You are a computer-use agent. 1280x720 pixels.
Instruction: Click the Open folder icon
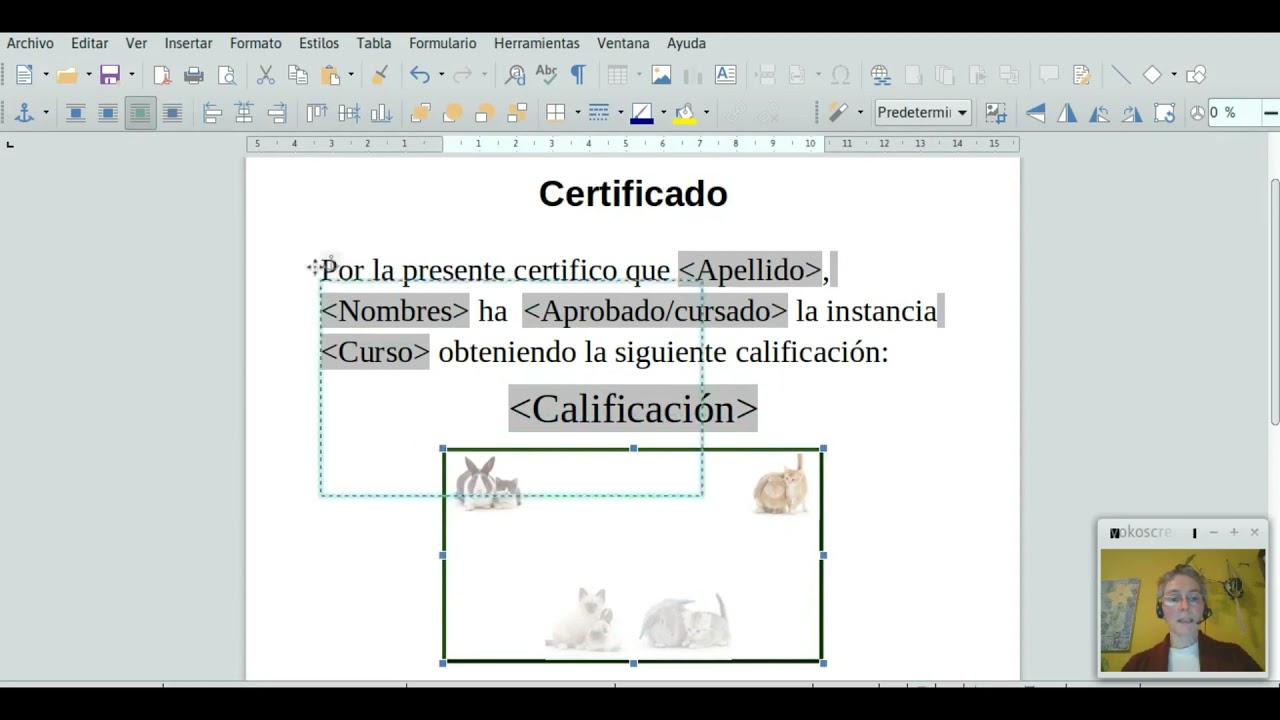pos(67,75)
